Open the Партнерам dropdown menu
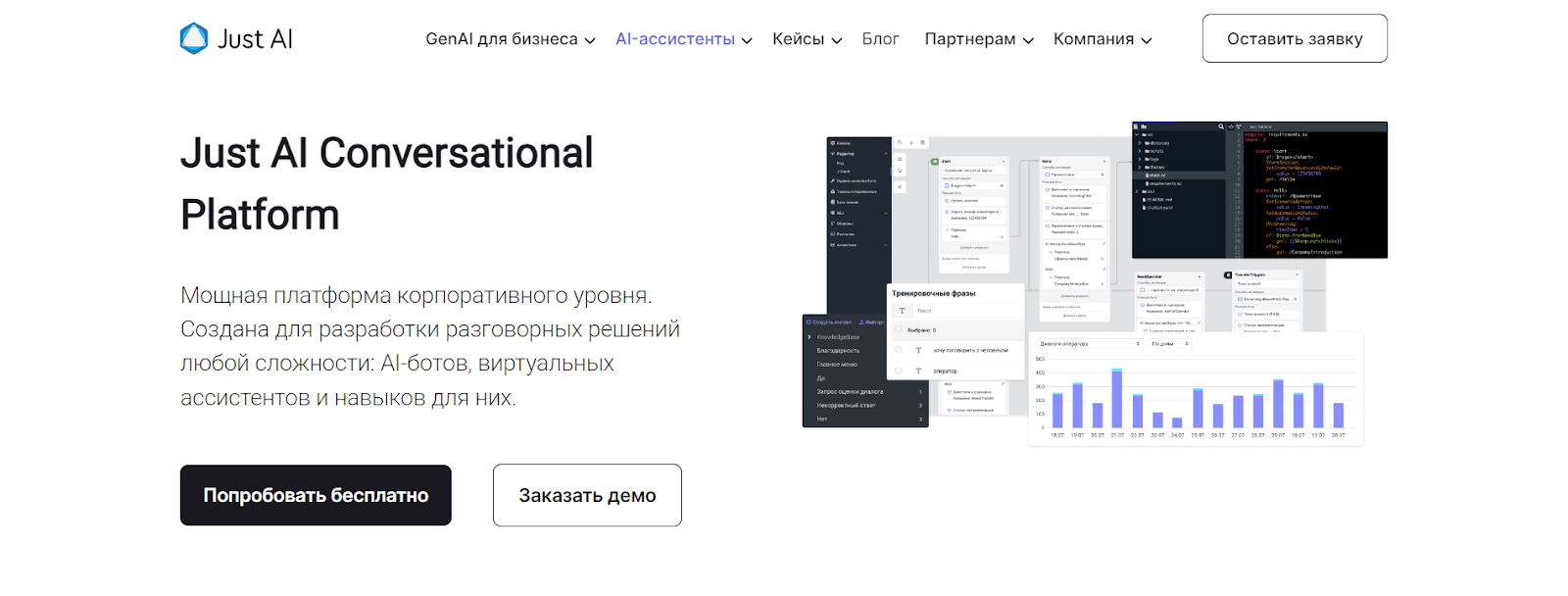Viewport: 1568px width, 596px height. coord(979,39)
